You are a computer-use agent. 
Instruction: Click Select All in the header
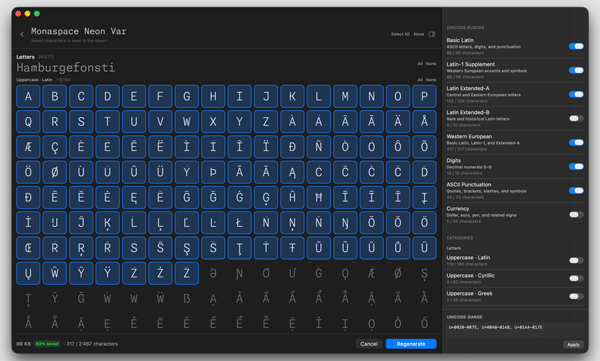click(400, 34)
